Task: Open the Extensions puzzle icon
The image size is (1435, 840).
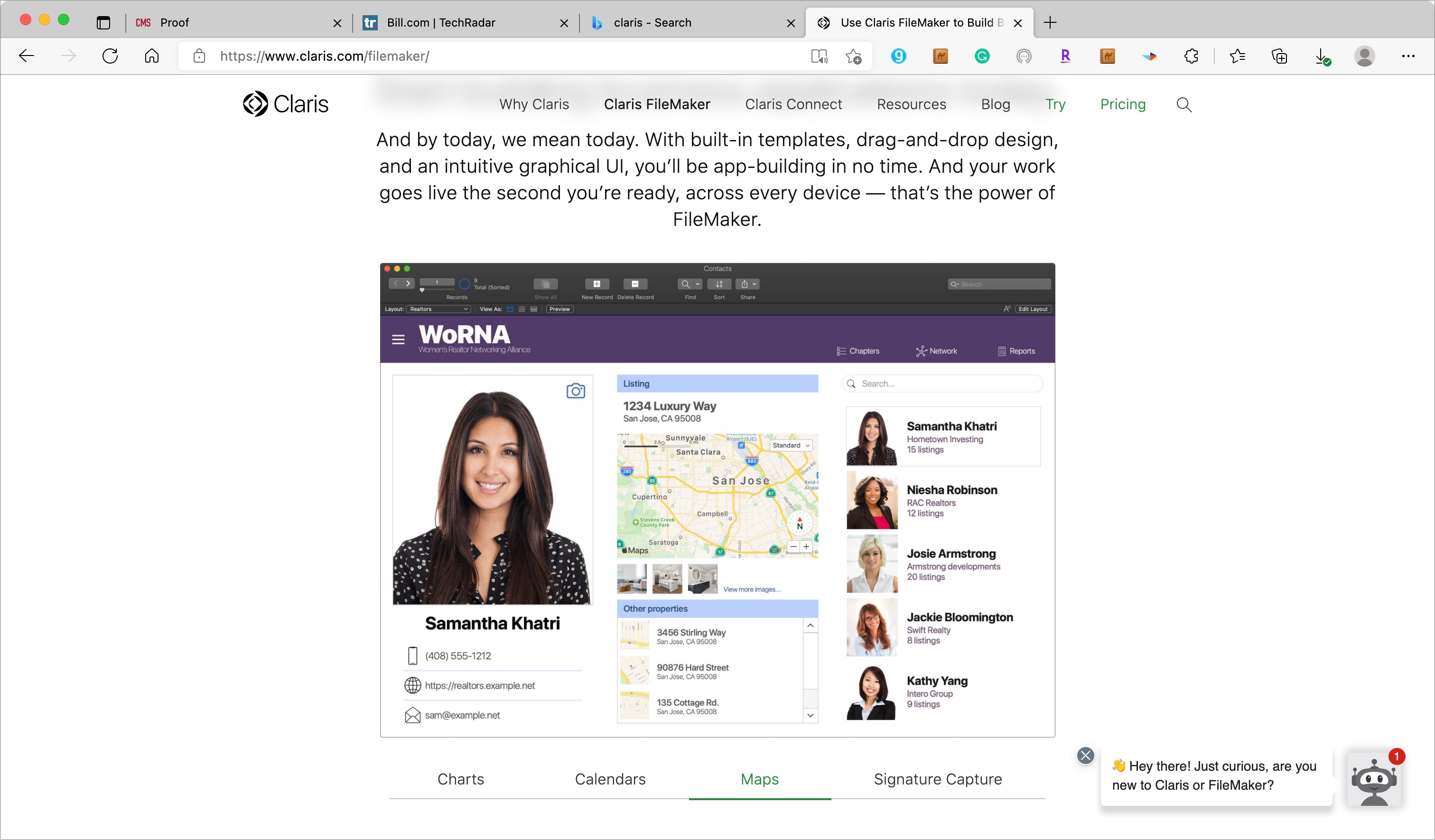Action: coord(1191,56)
